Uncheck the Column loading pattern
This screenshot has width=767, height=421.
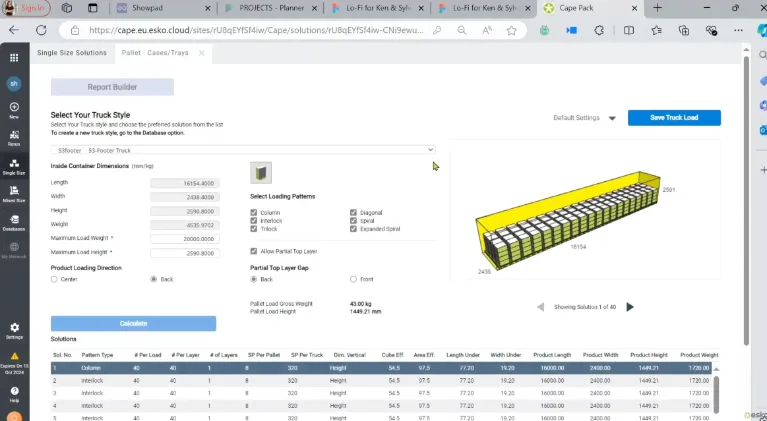[254, 212]
